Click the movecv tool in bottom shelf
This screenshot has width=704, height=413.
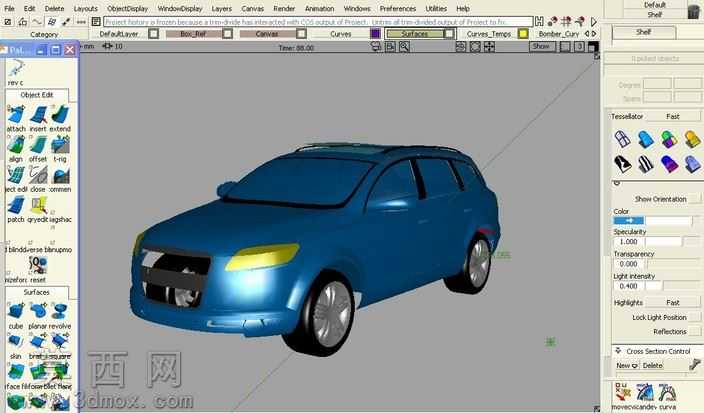coord(622,393)
